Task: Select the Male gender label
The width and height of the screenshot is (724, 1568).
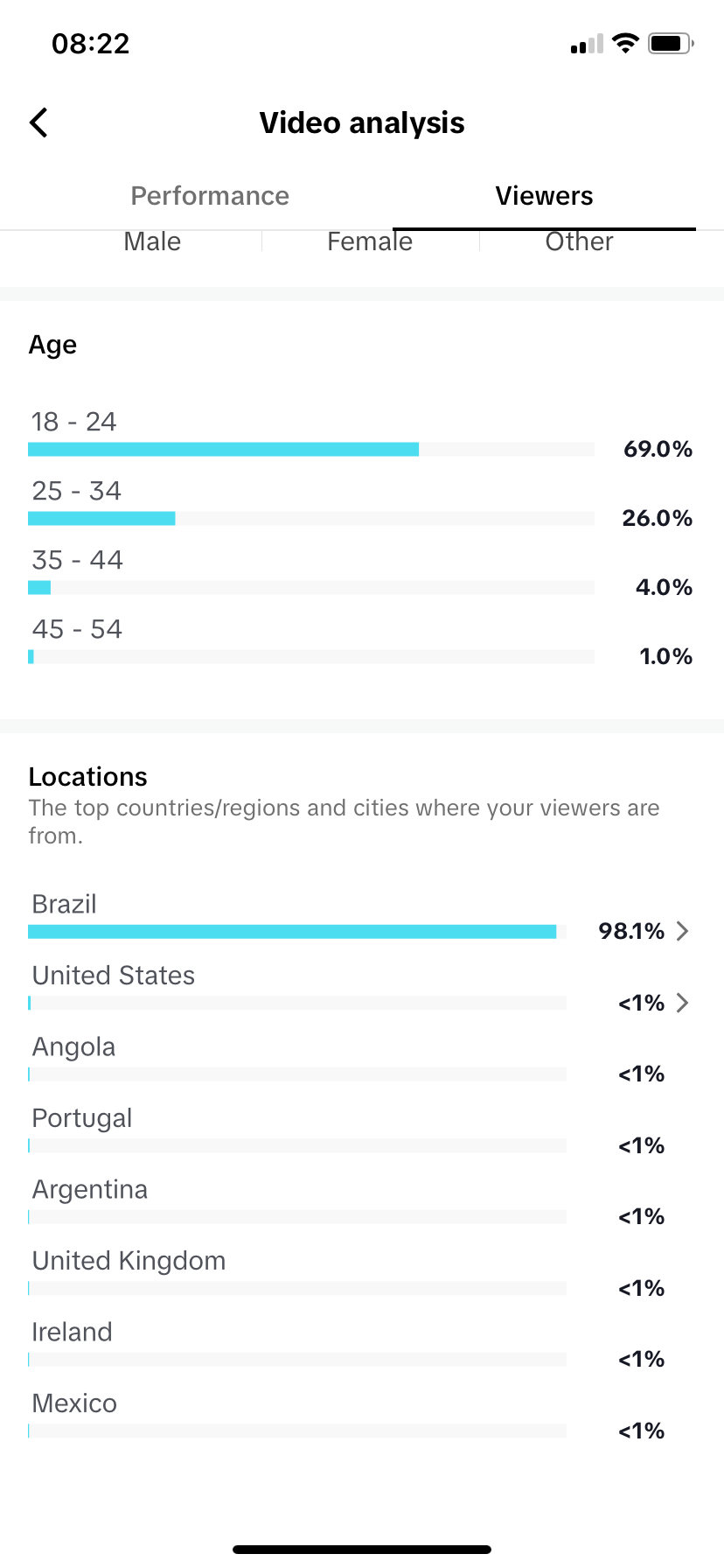Action: pyautogui.click(x=152, y=241)
